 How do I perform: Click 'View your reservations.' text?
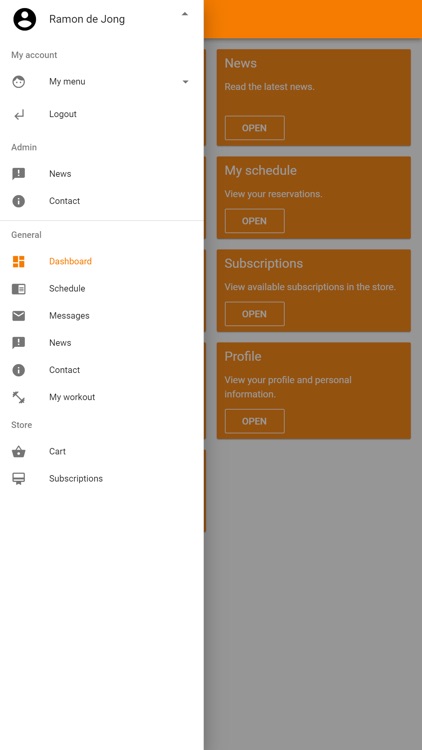(273, 194)
